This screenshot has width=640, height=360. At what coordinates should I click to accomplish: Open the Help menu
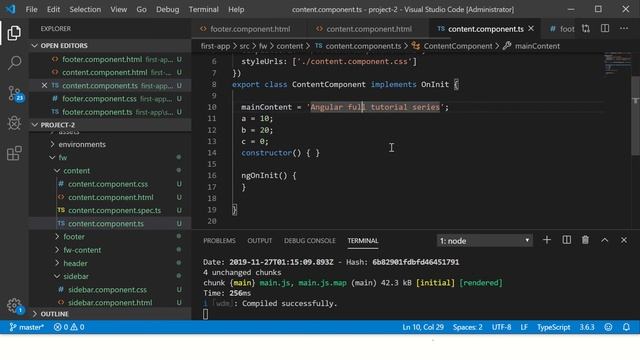[236, 9]
